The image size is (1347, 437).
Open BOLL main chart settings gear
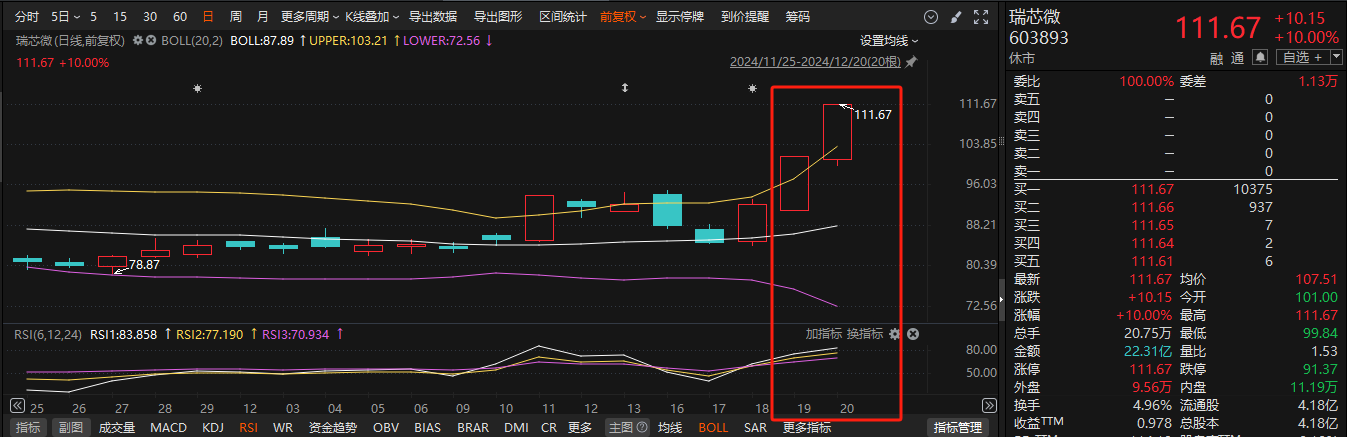click(x=138, y=40)
